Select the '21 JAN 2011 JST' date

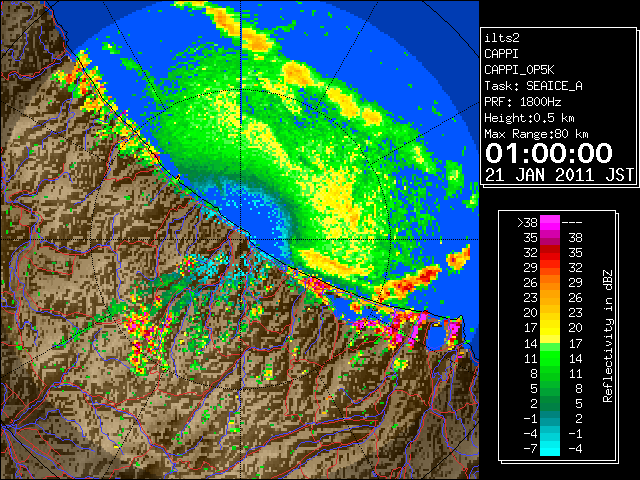pos(560,175)
